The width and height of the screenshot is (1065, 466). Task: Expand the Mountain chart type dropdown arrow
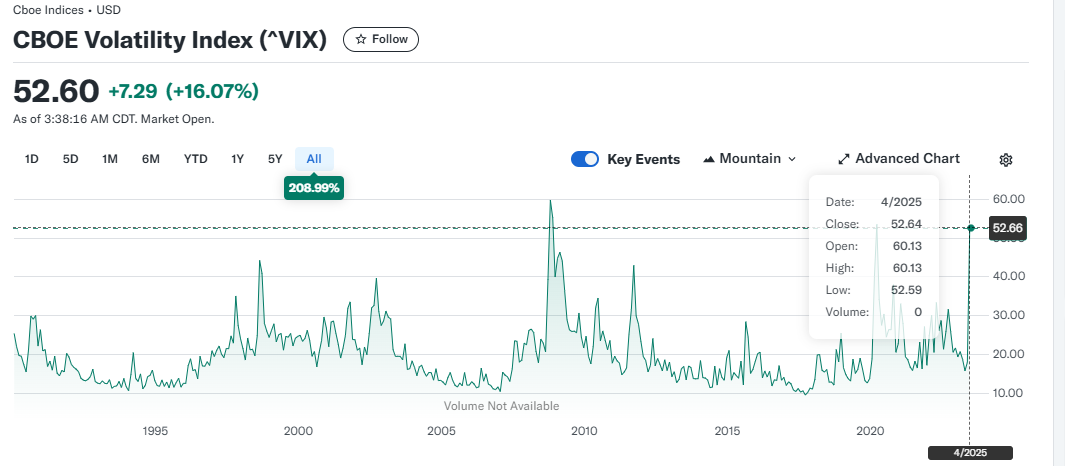pyautogui.click(x=791, y=159)
